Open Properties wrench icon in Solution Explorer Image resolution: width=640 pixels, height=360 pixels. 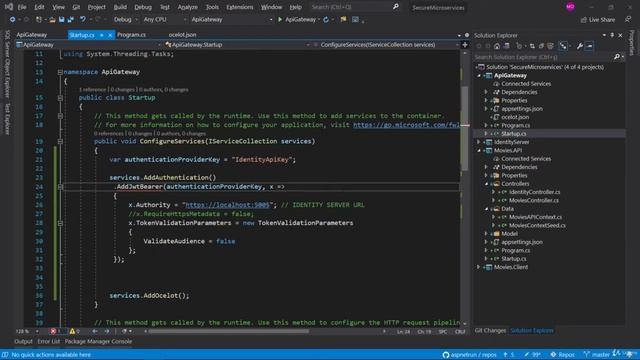pos(580,46)
